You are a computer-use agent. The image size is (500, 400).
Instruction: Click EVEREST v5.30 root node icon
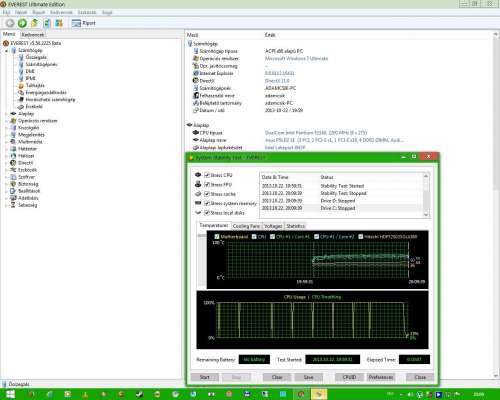coord(6,43)
